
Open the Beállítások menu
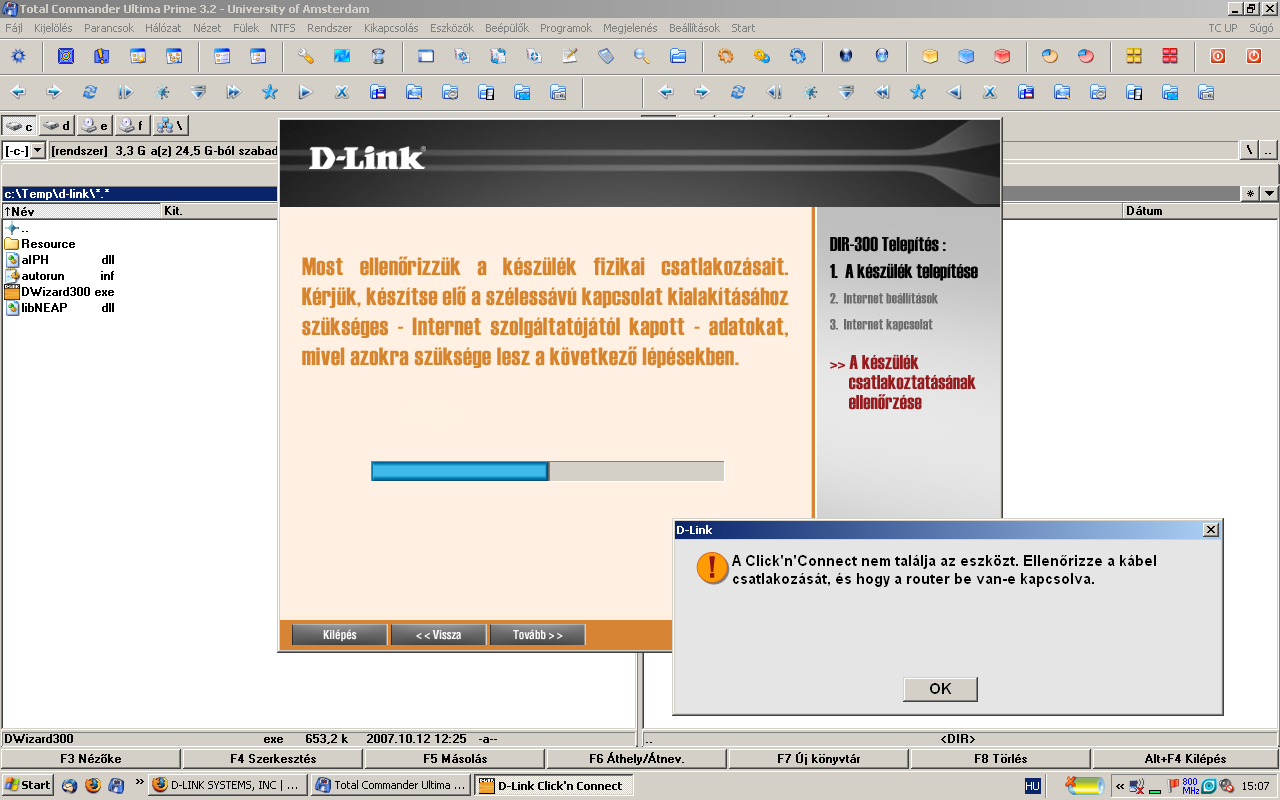tap(694, 28)
